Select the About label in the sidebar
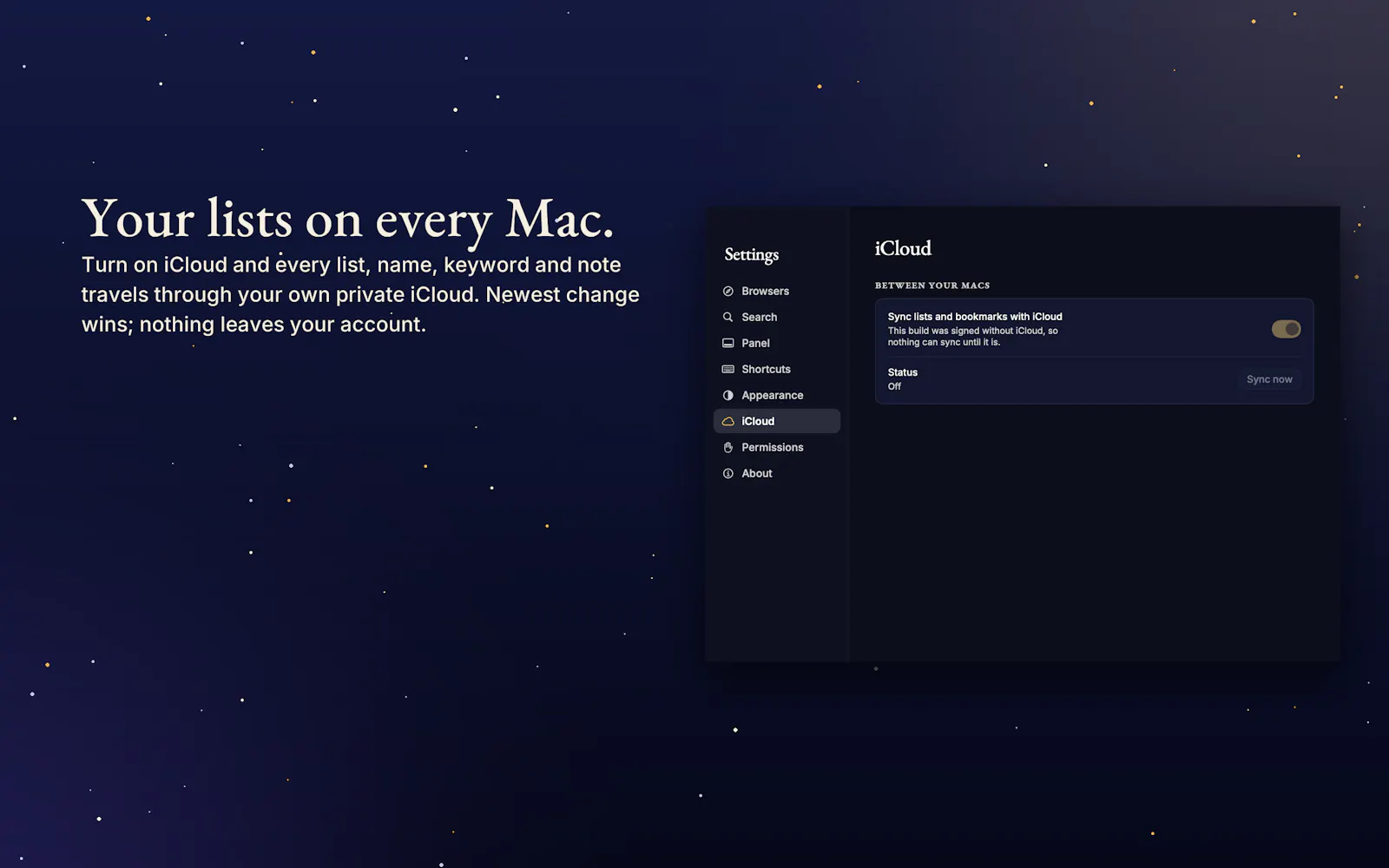This screenshot has height=868, width=1389. tap(757, 473)
